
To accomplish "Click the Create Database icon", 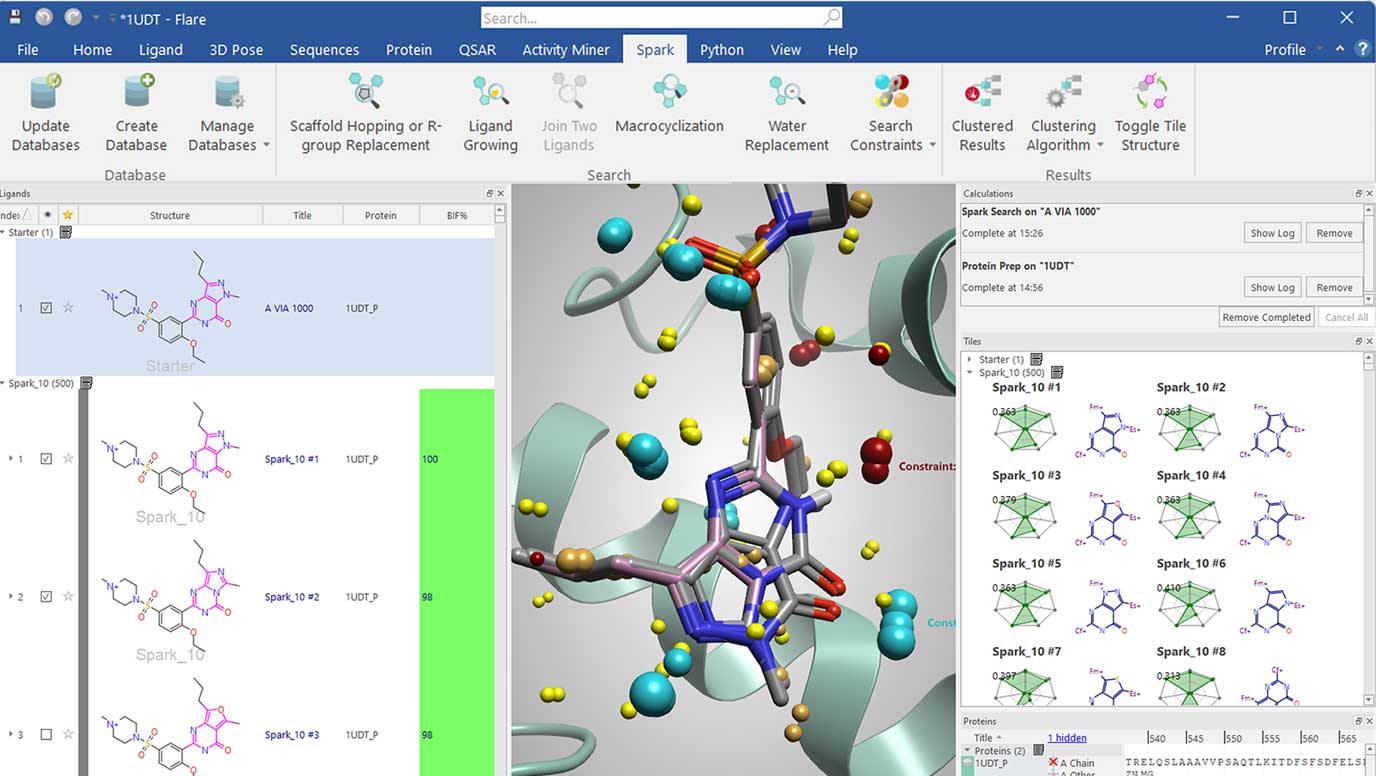I will pos(137,92).
